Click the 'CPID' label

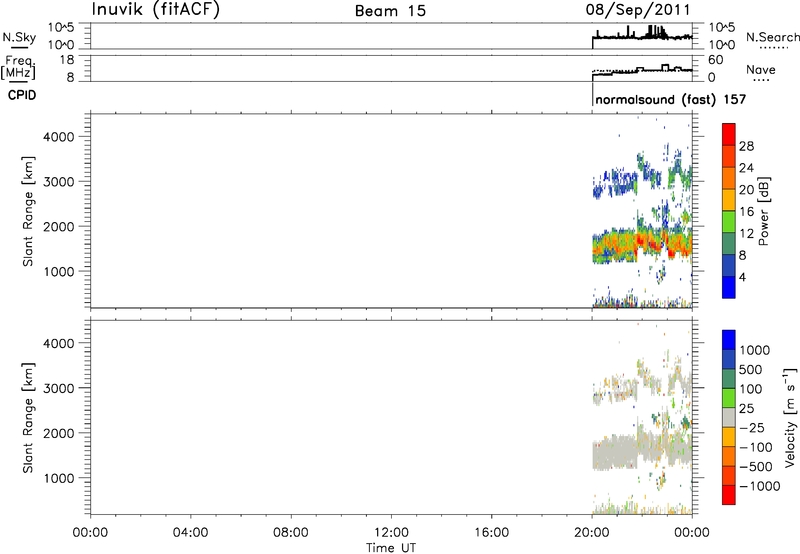(22, 95)
